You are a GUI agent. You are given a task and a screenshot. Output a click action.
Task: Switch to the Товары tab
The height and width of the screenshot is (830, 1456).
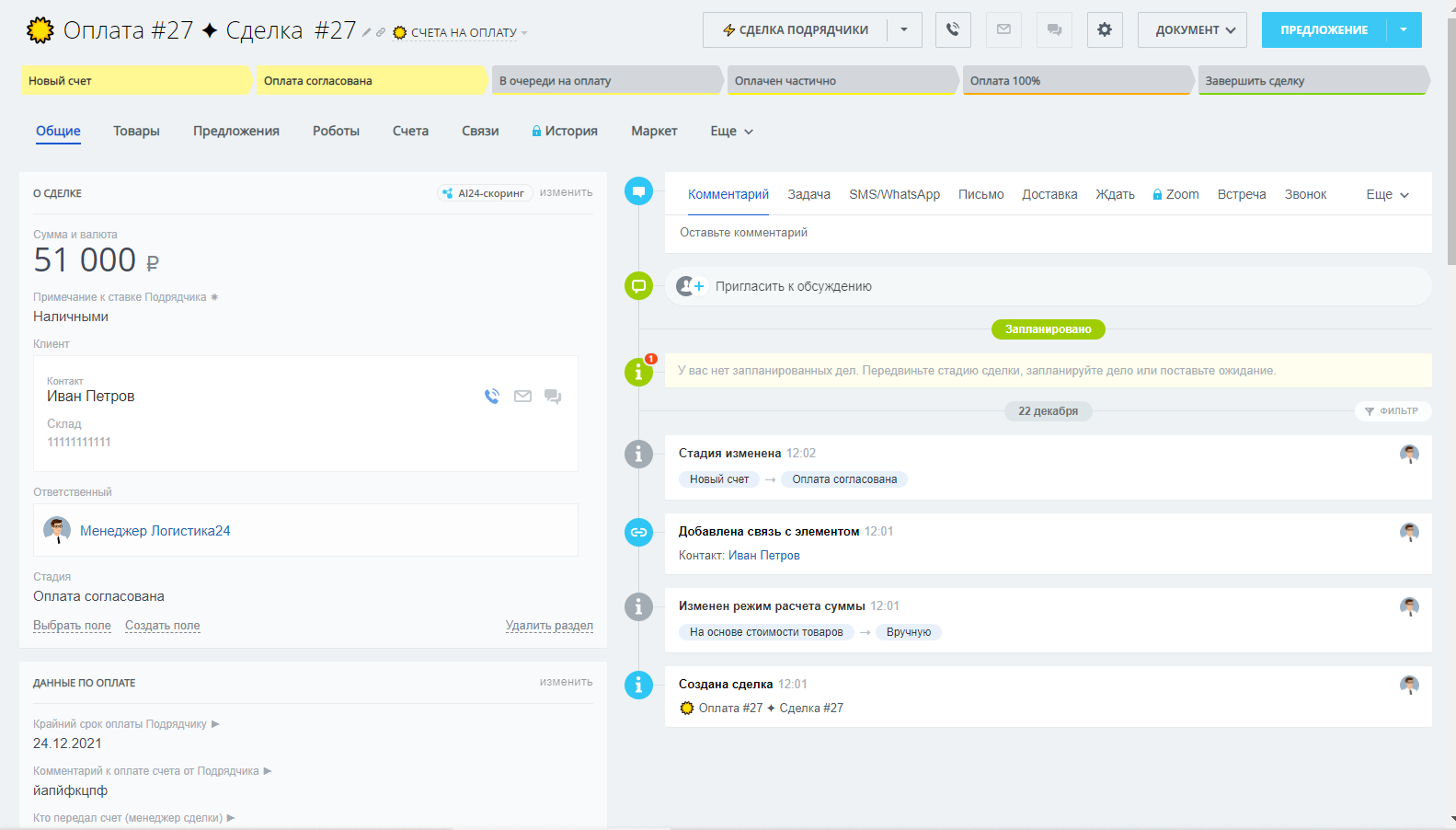tap(136, 131)
